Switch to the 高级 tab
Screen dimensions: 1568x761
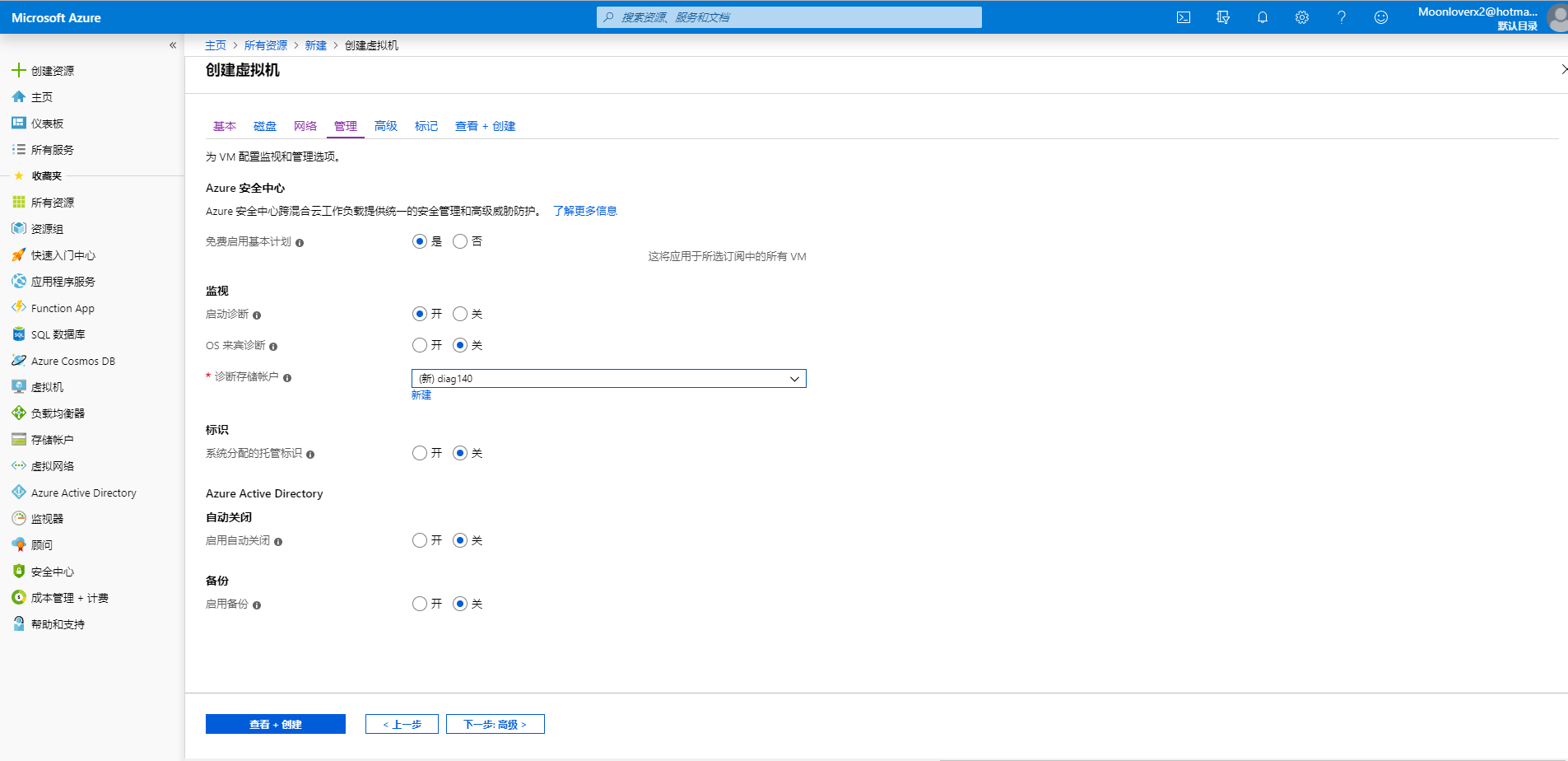[386, 126]
